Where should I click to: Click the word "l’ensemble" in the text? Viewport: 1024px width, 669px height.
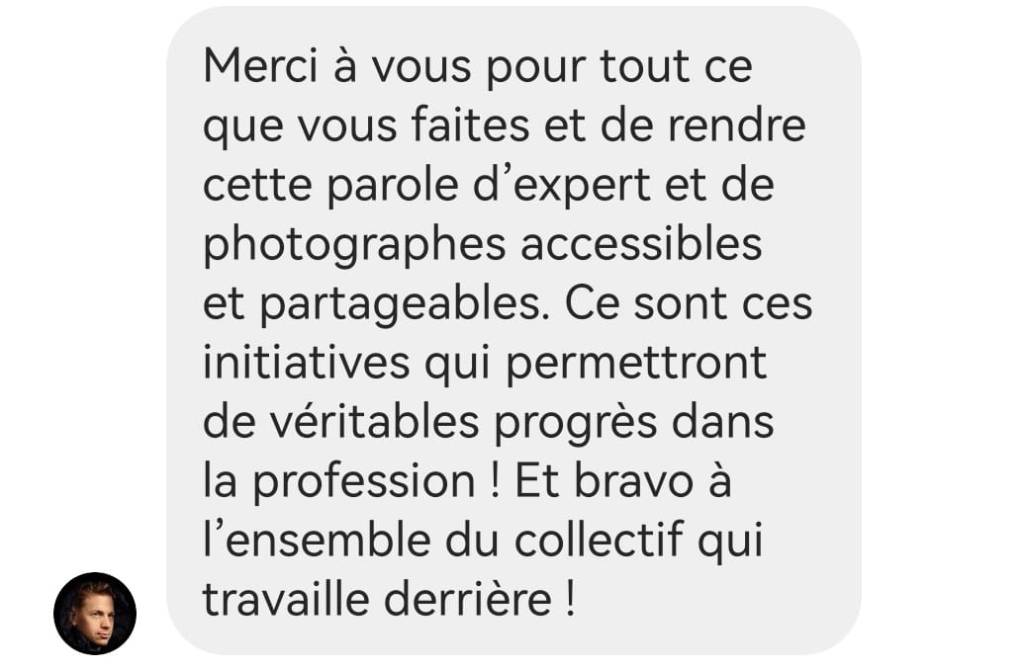coord(317,541)
